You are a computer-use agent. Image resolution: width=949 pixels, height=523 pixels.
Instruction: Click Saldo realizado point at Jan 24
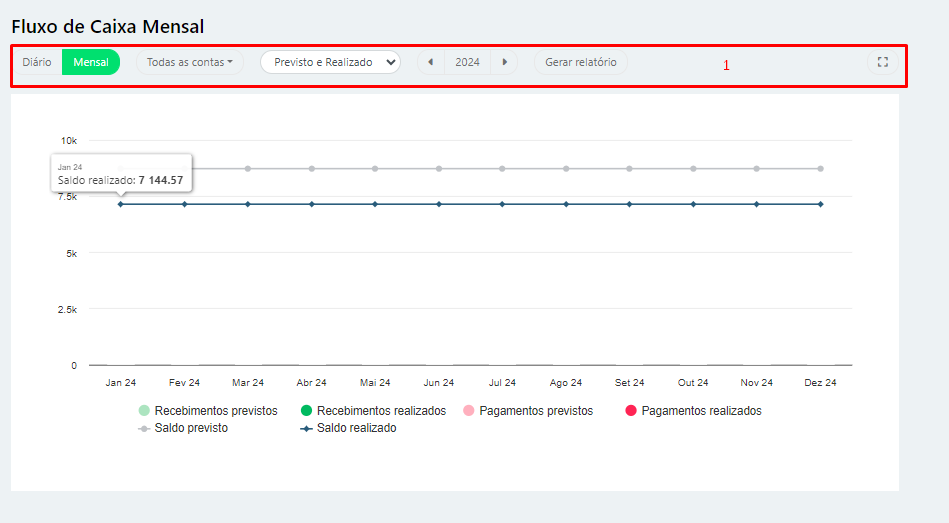(x=121, y=204)
